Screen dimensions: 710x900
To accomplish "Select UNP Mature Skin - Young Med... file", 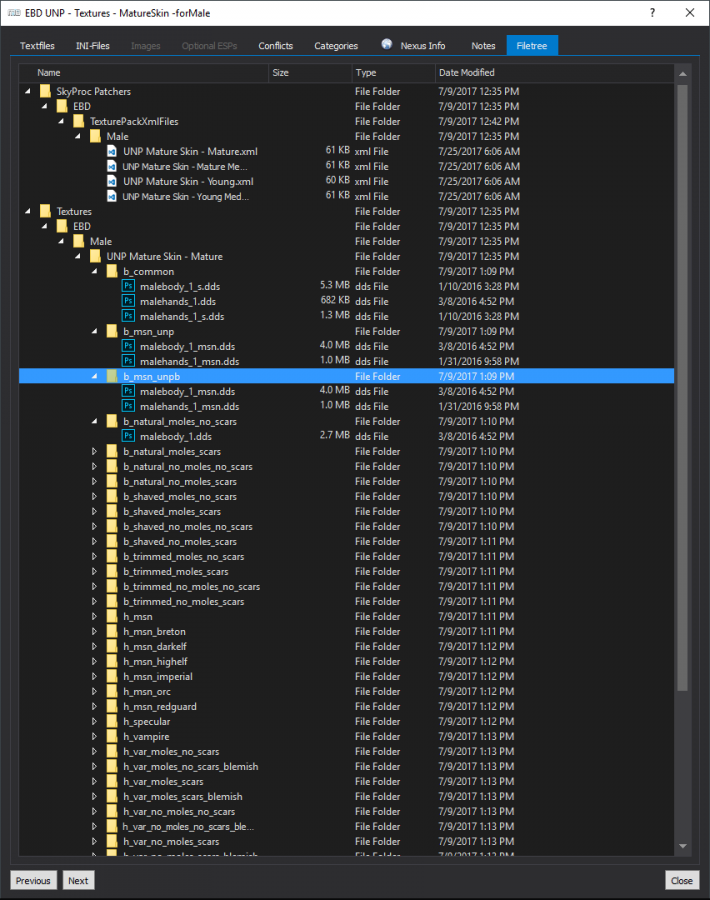I will point(347,196).
